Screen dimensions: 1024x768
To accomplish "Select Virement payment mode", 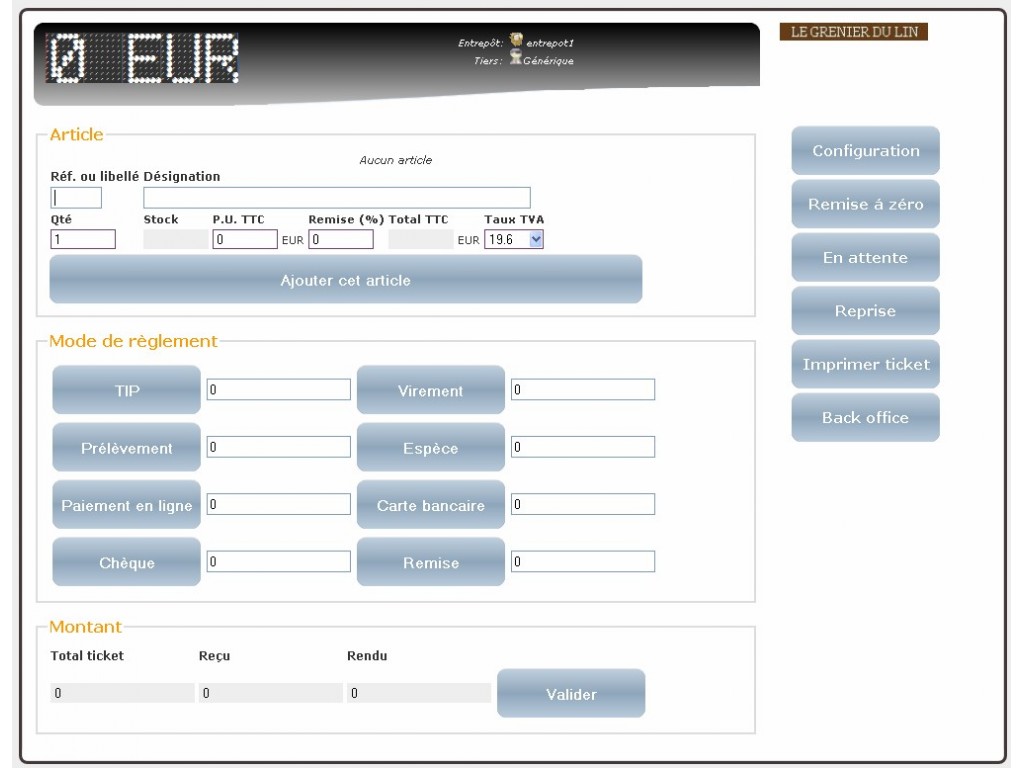I will click(x=430, y=390).
